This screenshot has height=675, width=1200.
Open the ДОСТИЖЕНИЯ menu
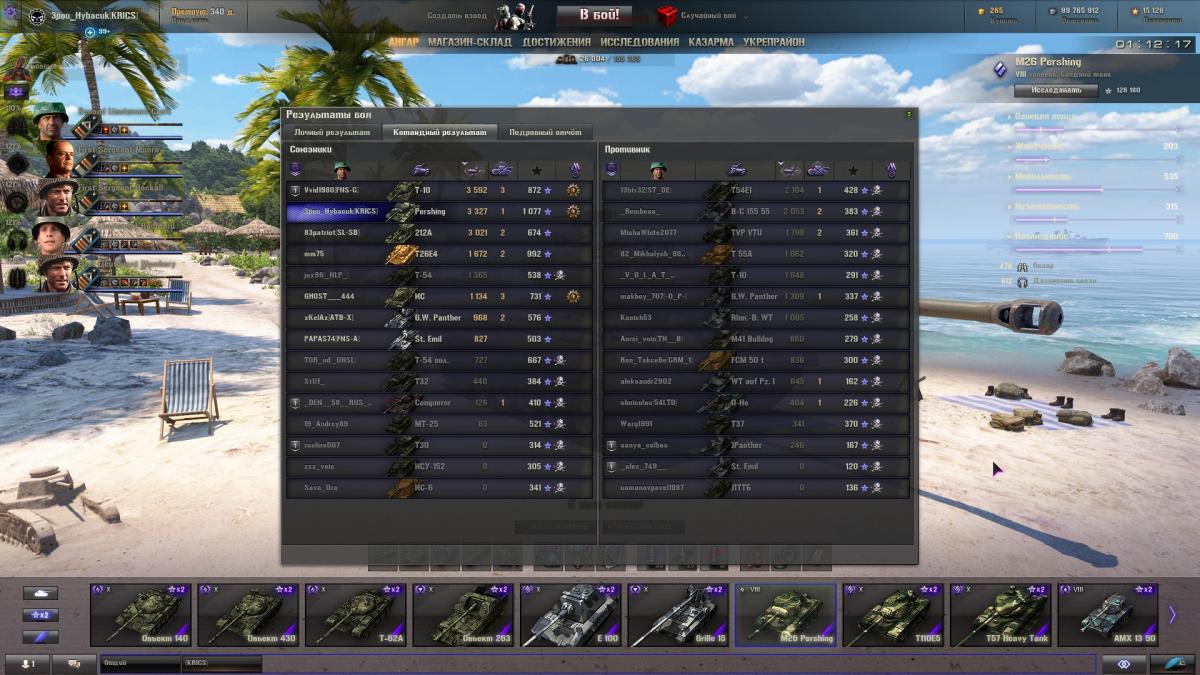click(556, 43)
